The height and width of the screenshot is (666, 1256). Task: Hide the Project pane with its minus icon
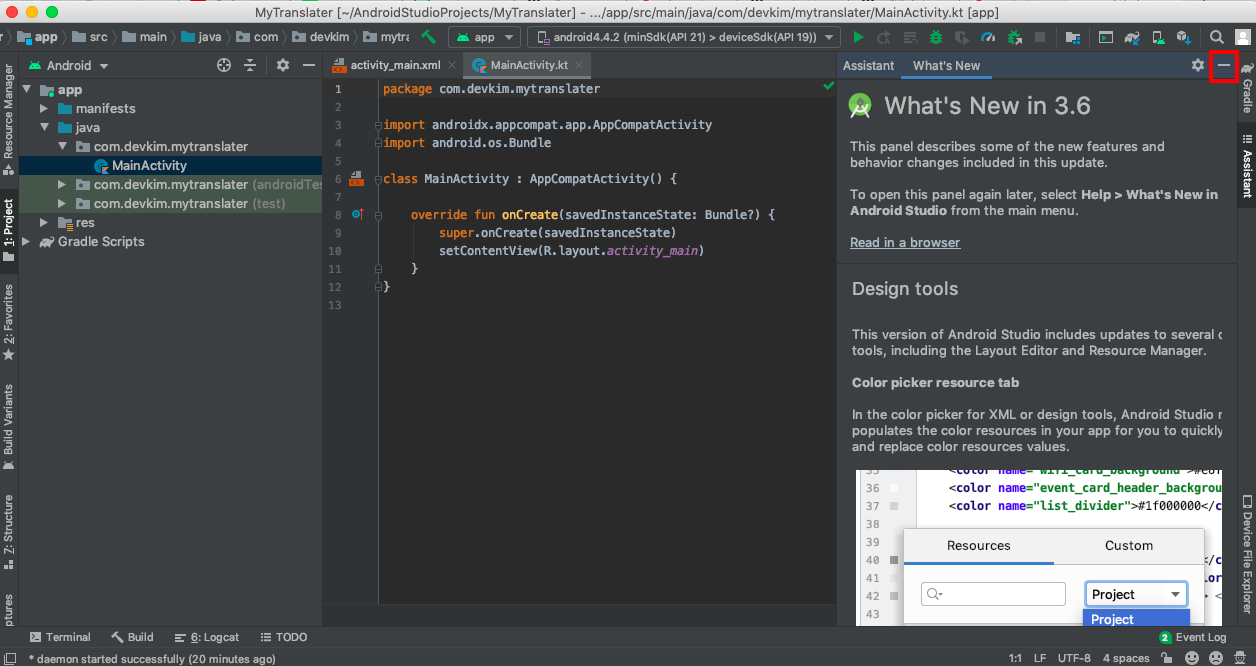(309, 65)
